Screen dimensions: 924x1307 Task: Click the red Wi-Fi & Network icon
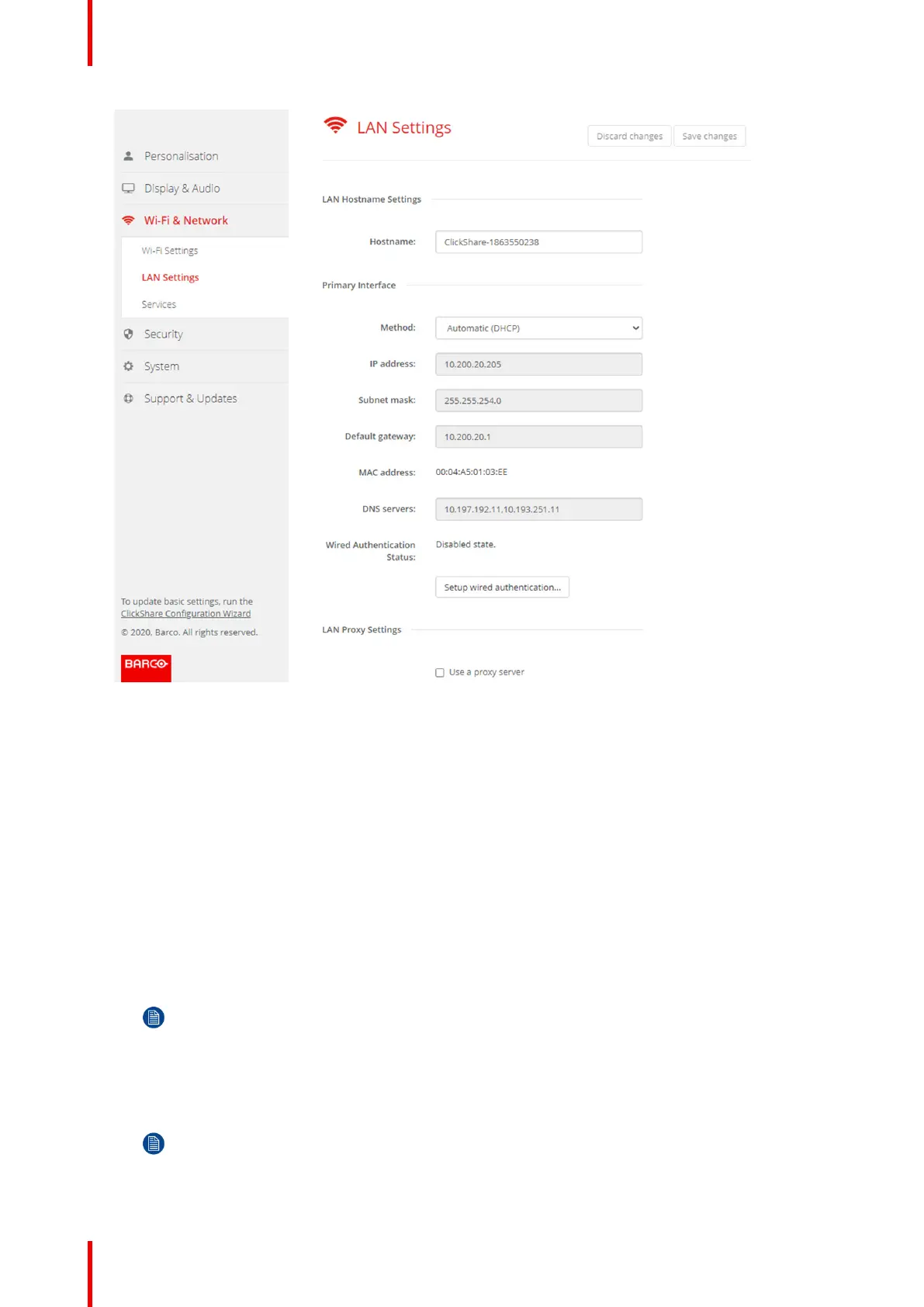(128, 220)
